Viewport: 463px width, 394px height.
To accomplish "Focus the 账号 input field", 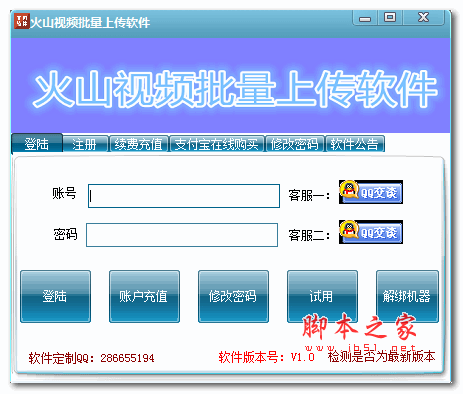I will [x=184, y=196].
